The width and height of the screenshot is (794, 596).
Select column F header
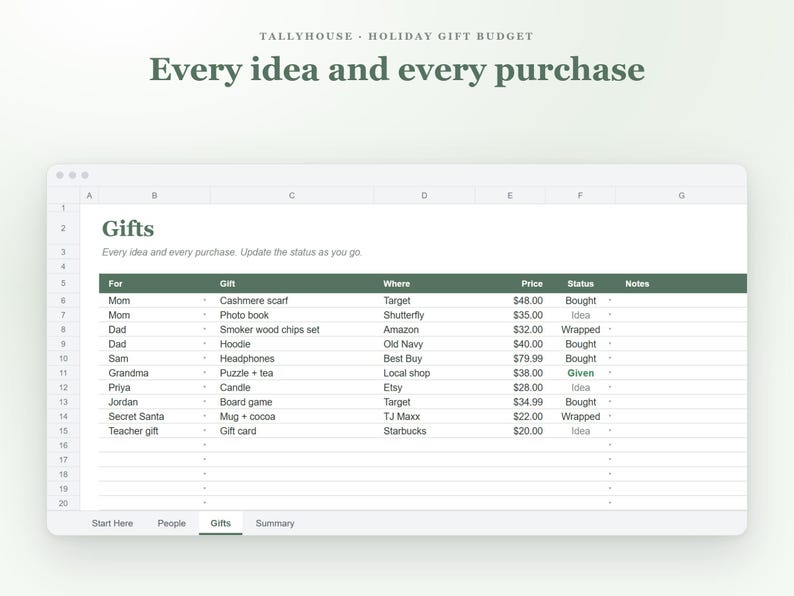point(580,195)
